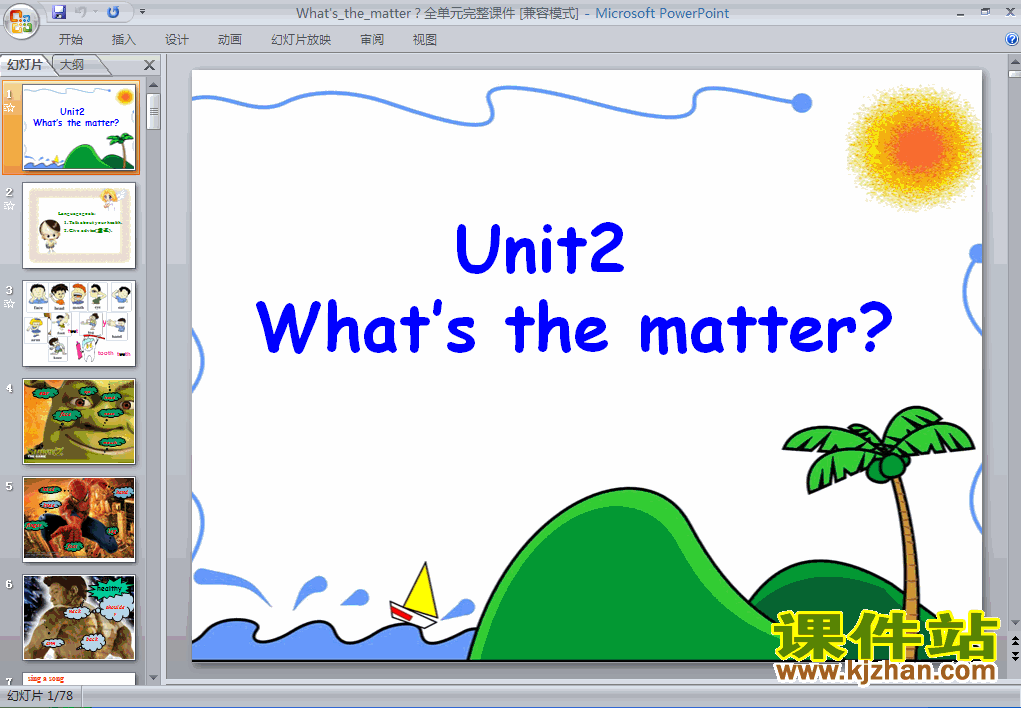Play animations via star icon beside slide 1
Screen dimensions: 1021x708
pos(10,107)
